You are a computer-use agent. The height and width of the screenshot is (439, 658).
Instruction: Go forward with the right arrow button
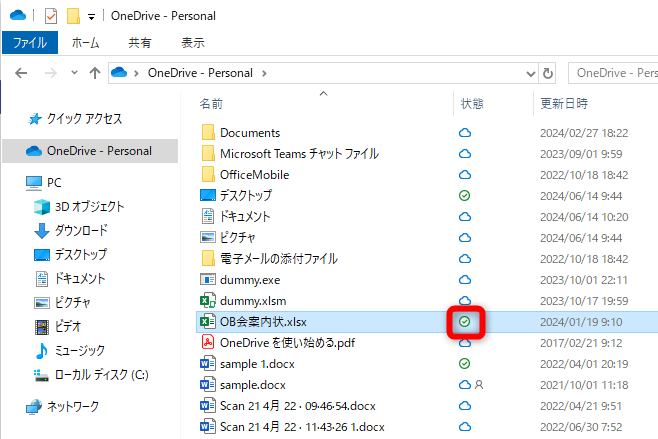tap(51, 73)
